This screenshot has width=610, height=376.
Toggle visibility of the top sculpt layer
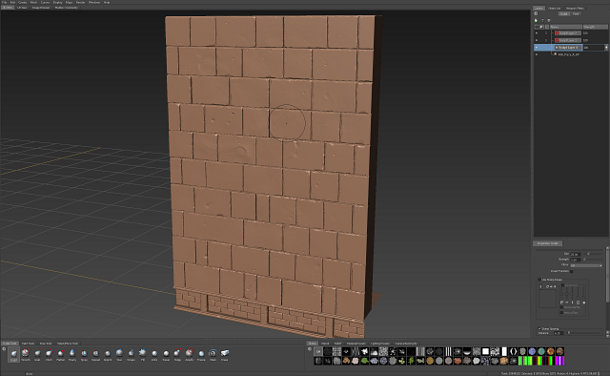tap(536, 33)
